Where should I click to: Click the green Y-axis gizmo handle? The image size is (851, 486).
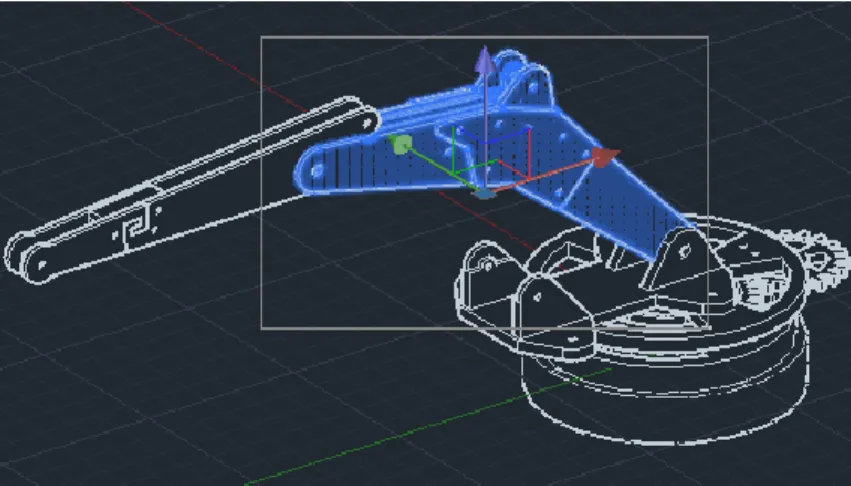[400, 144]
